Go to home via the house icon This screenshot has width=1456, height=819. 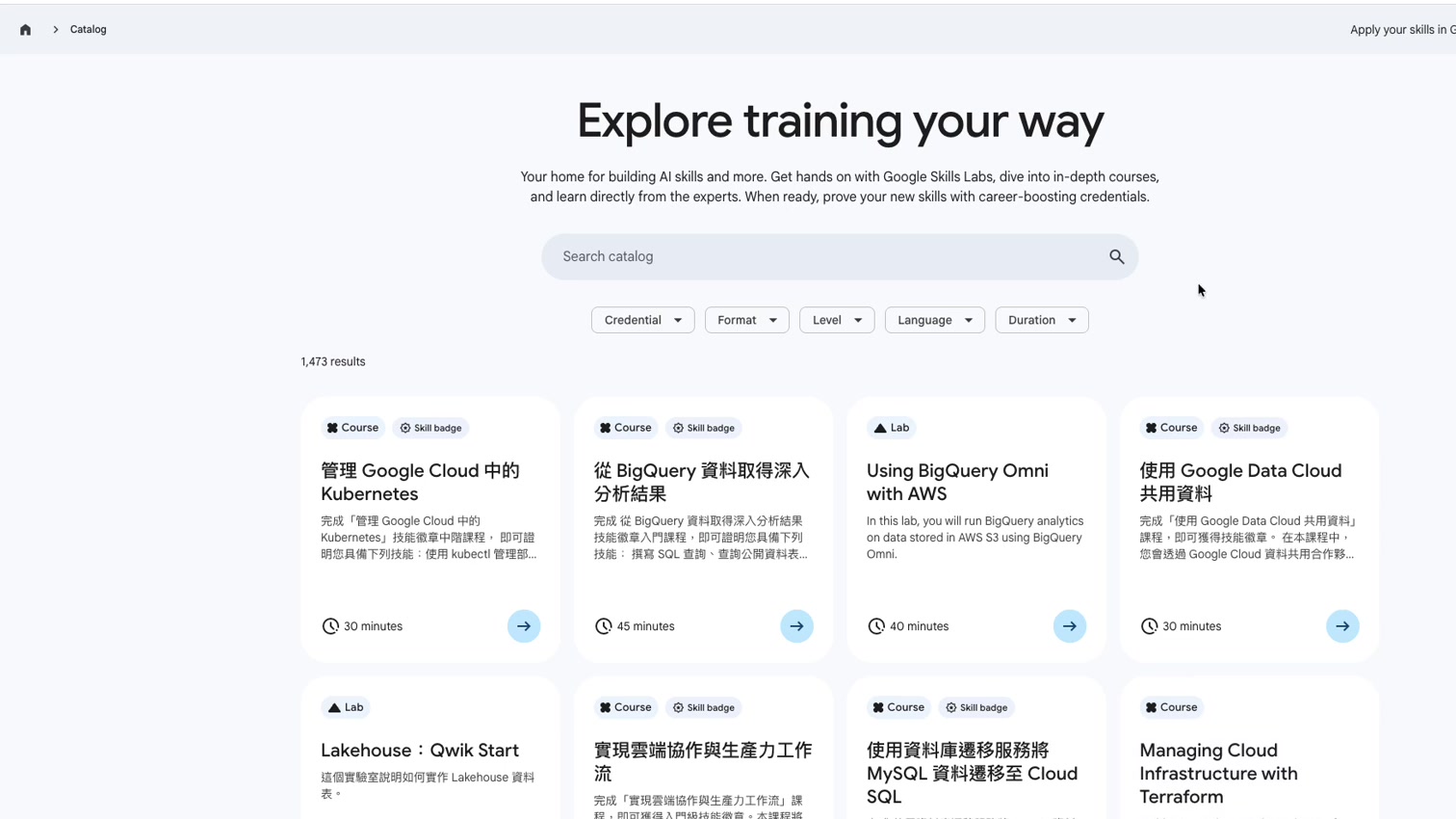[26, 30]
